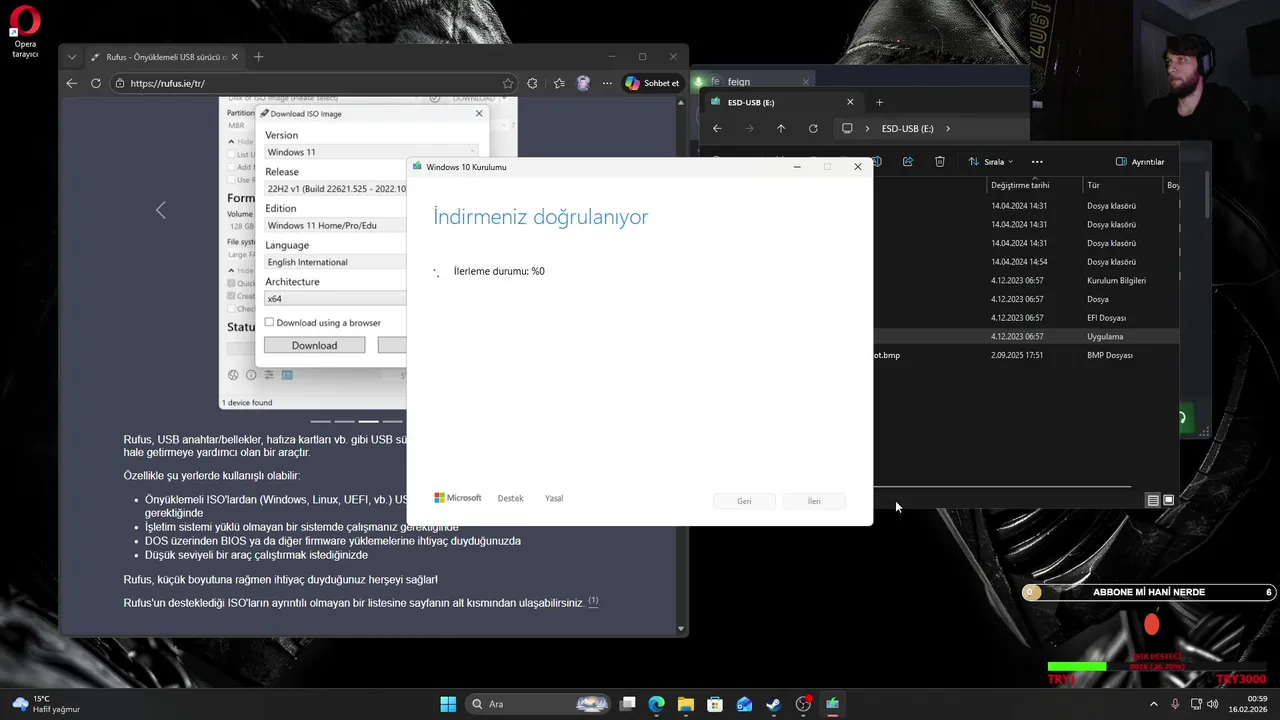Expand chevron after ESD-USB (E:) in breadcrumb
Image resolution: width=1280 pixels, height=720 pixels.
948,128
